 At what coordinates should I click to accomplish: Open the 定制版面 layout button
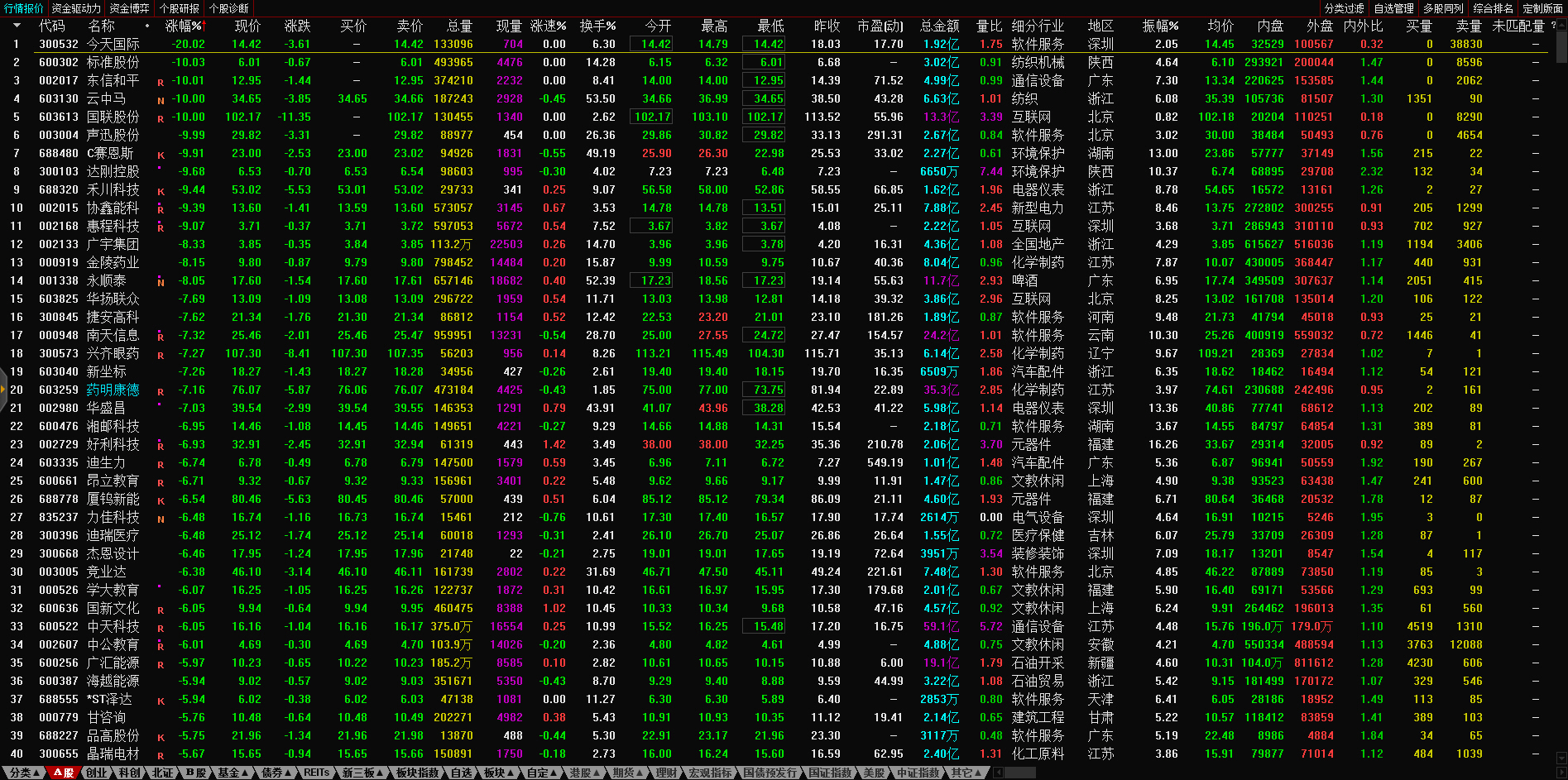pos(1542,8)
